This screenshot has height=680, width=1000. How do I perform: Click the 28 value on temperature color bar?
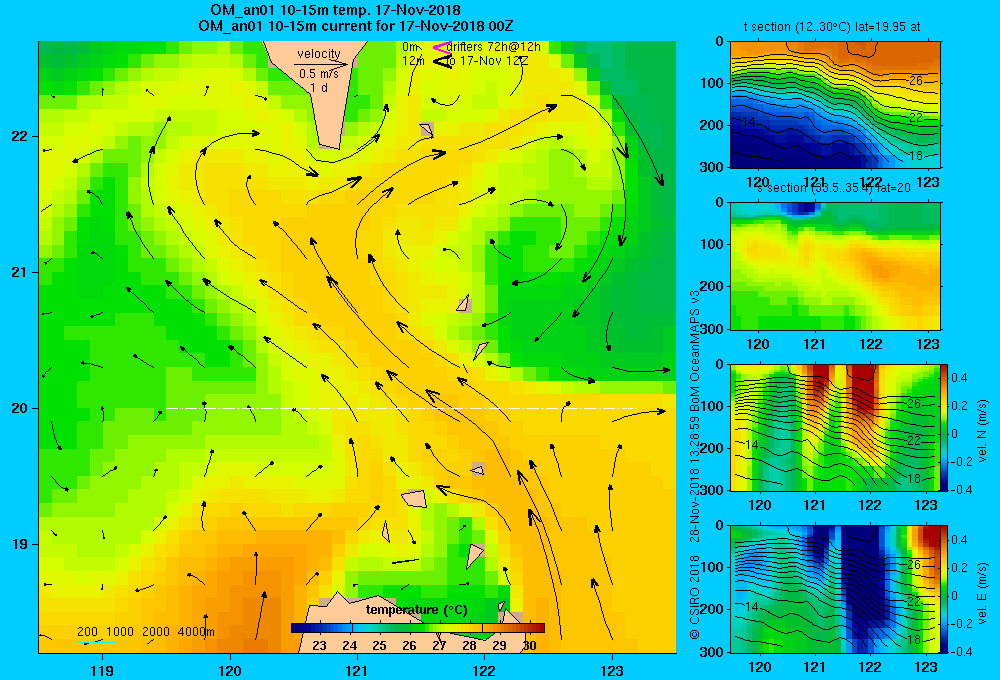click(x=469, y=645)
